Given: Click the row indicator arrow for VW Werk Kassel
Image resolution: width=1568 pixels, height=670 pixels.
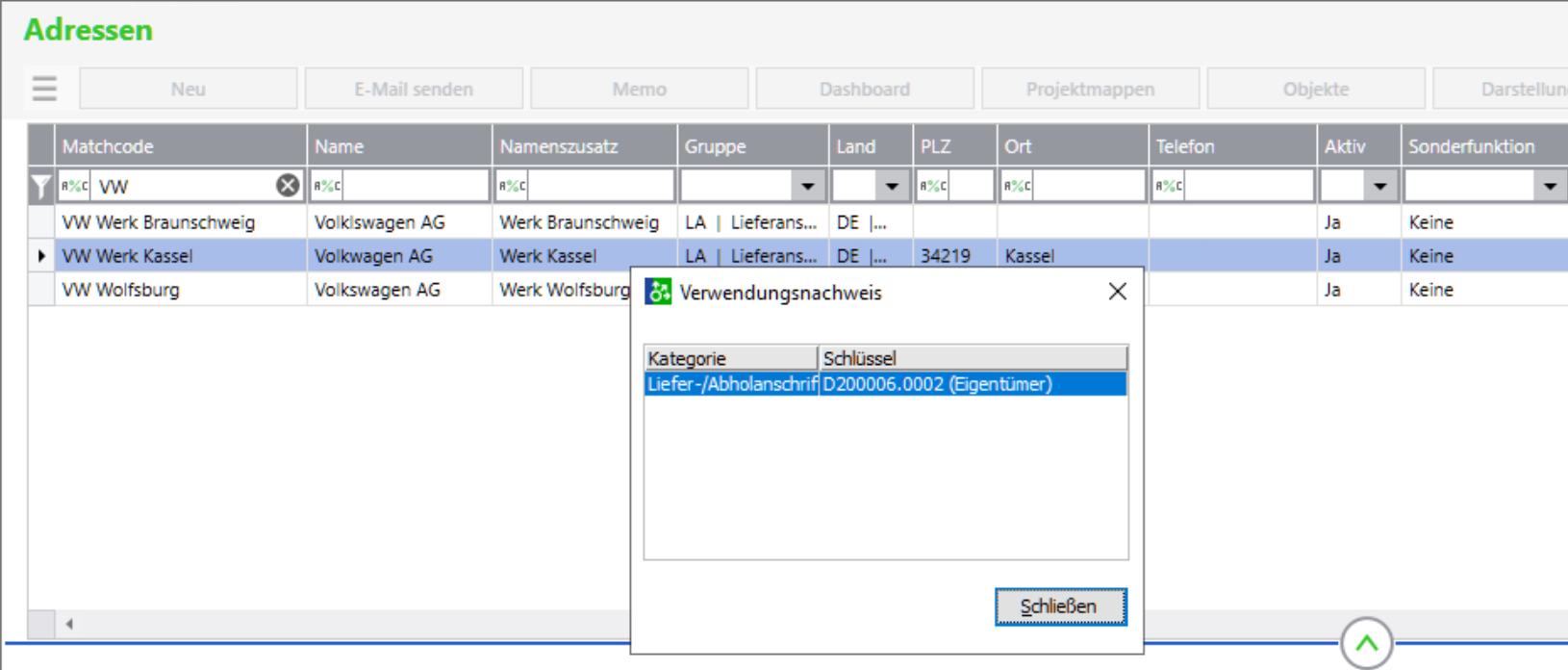Looking at the screenshot, I should tap(41, 256).
